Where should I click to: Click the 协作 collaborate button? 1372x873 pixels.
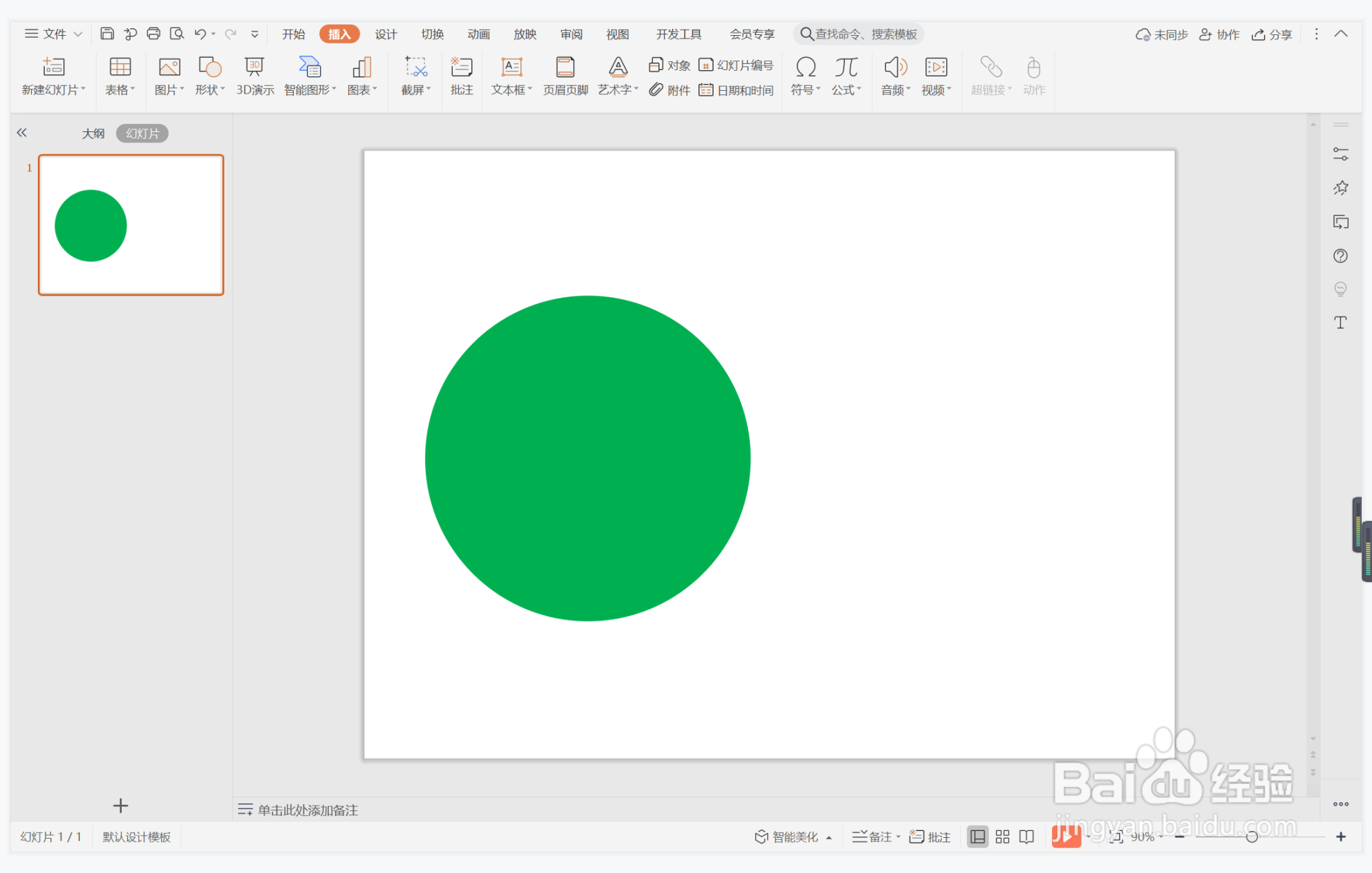click(x=1219, y=34)
